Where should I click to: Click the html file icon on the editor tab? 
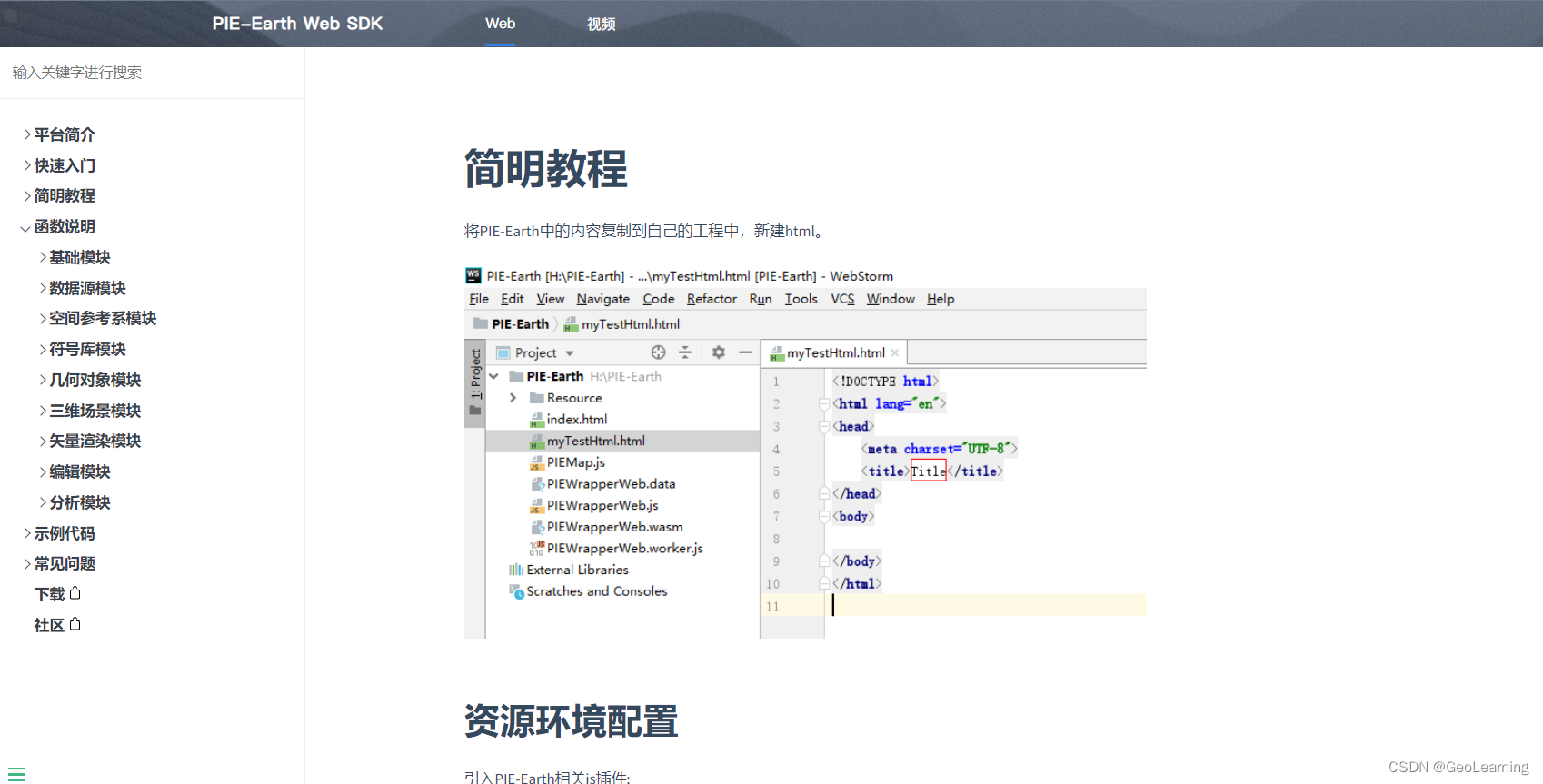tap(777, 353)
